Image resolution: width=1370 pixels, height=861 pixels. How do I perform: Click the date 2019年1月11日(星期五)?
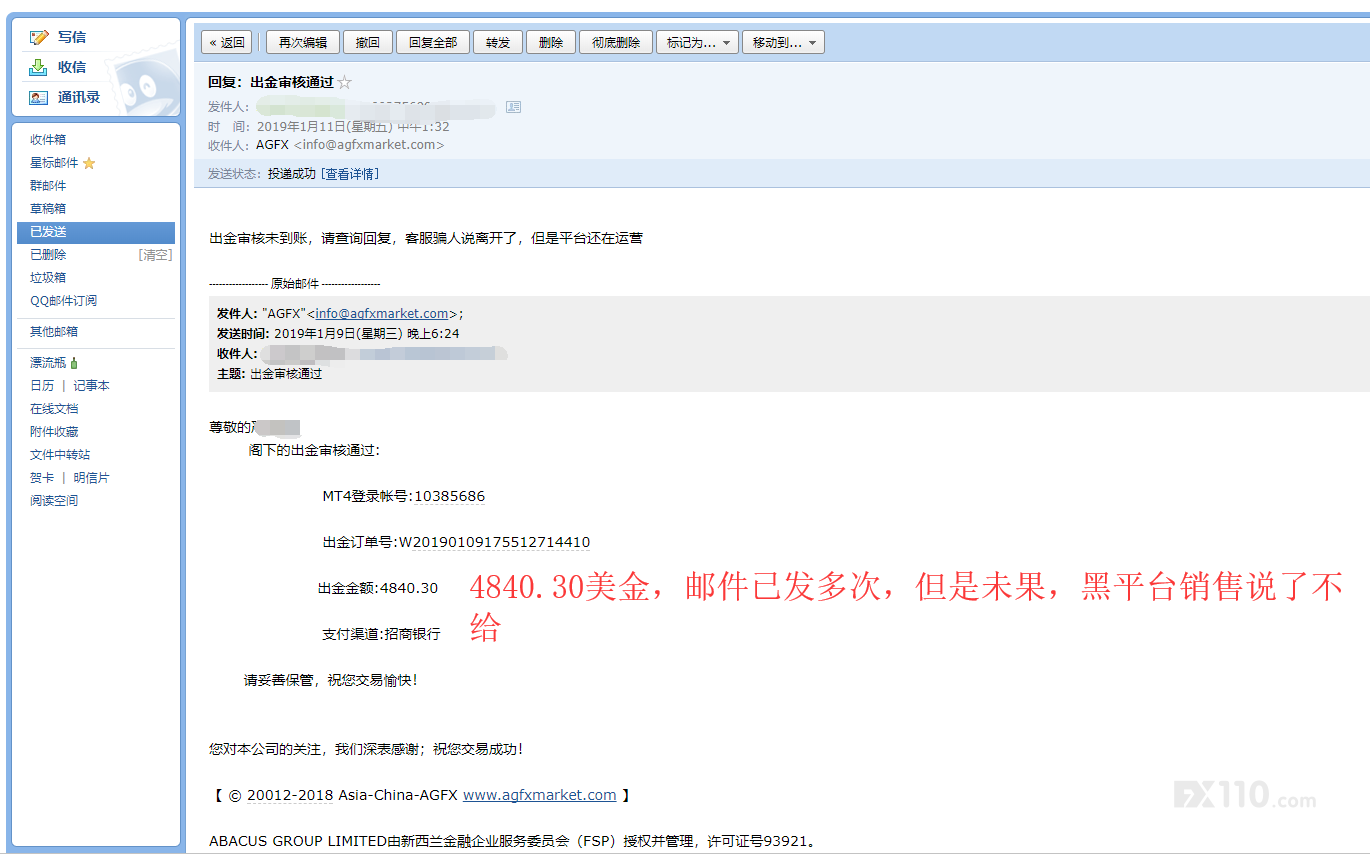coord(325,127)
